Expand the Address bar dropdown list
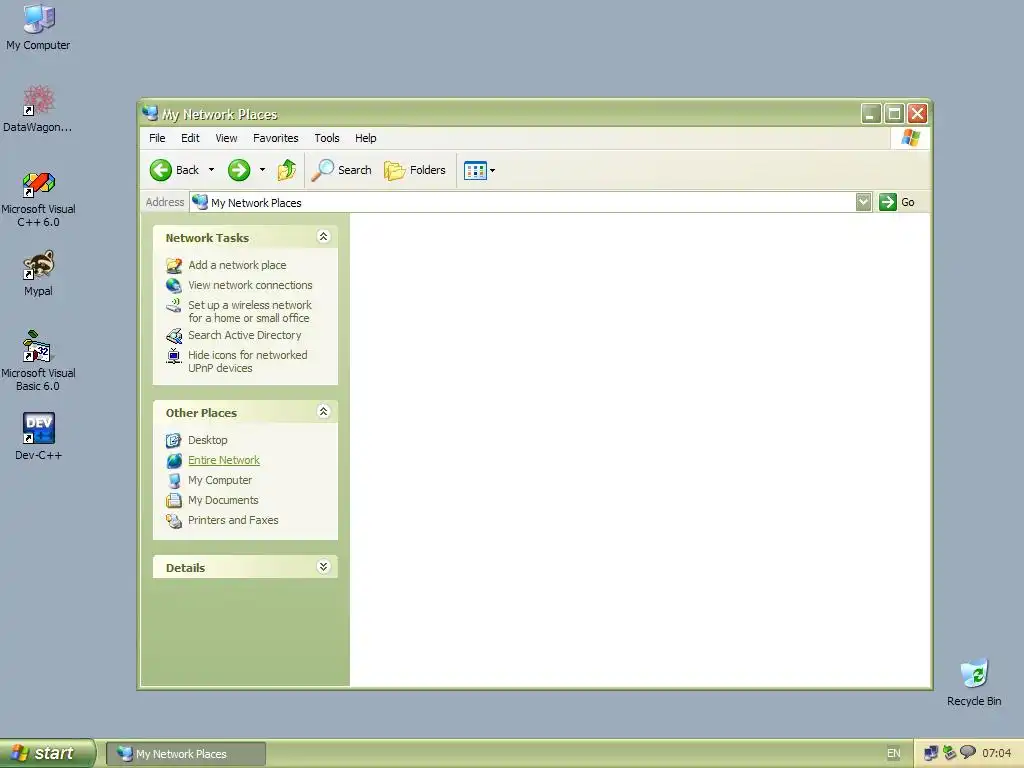This screenshot has width=1024, height=768. click(863, 202)
